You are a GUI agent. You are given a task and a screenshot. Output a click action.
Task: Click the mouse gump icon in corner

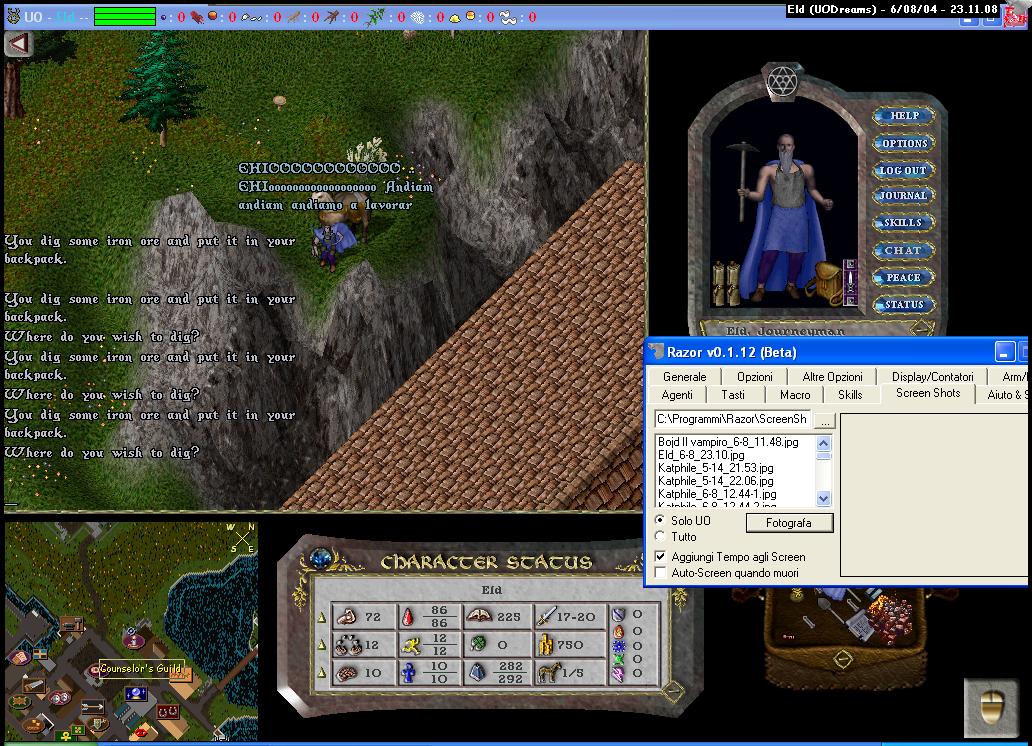coord(991,707)
